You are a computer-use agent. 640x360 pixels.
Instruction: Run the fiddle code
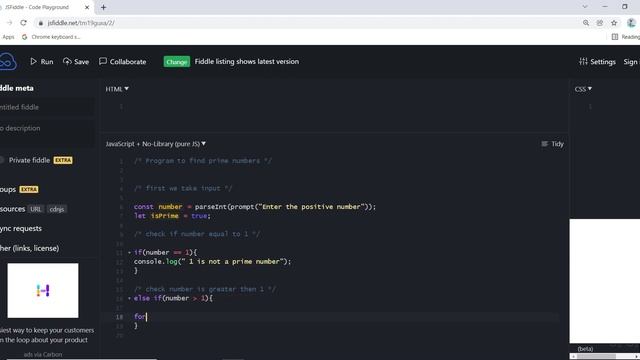(x=42, y=62)
